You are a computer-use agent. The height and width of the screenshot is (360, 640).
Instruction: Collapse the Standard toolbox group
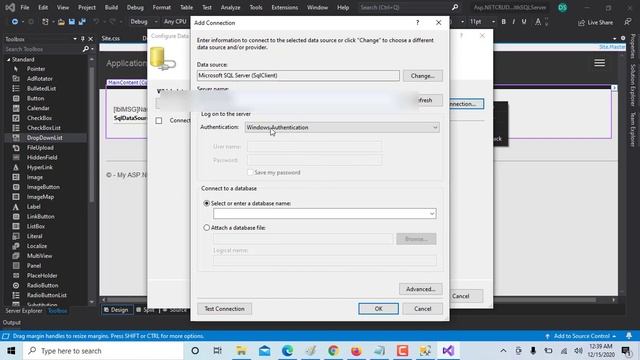pyautogui.click(x=9, y=60)
